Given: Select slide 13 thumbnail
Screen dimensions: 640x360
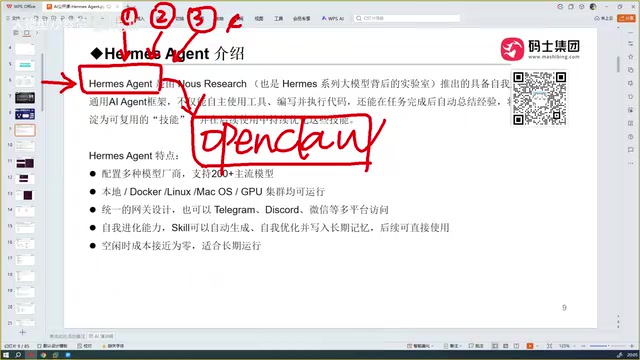Looking at the screenshot, I should (x=25, y=195).
